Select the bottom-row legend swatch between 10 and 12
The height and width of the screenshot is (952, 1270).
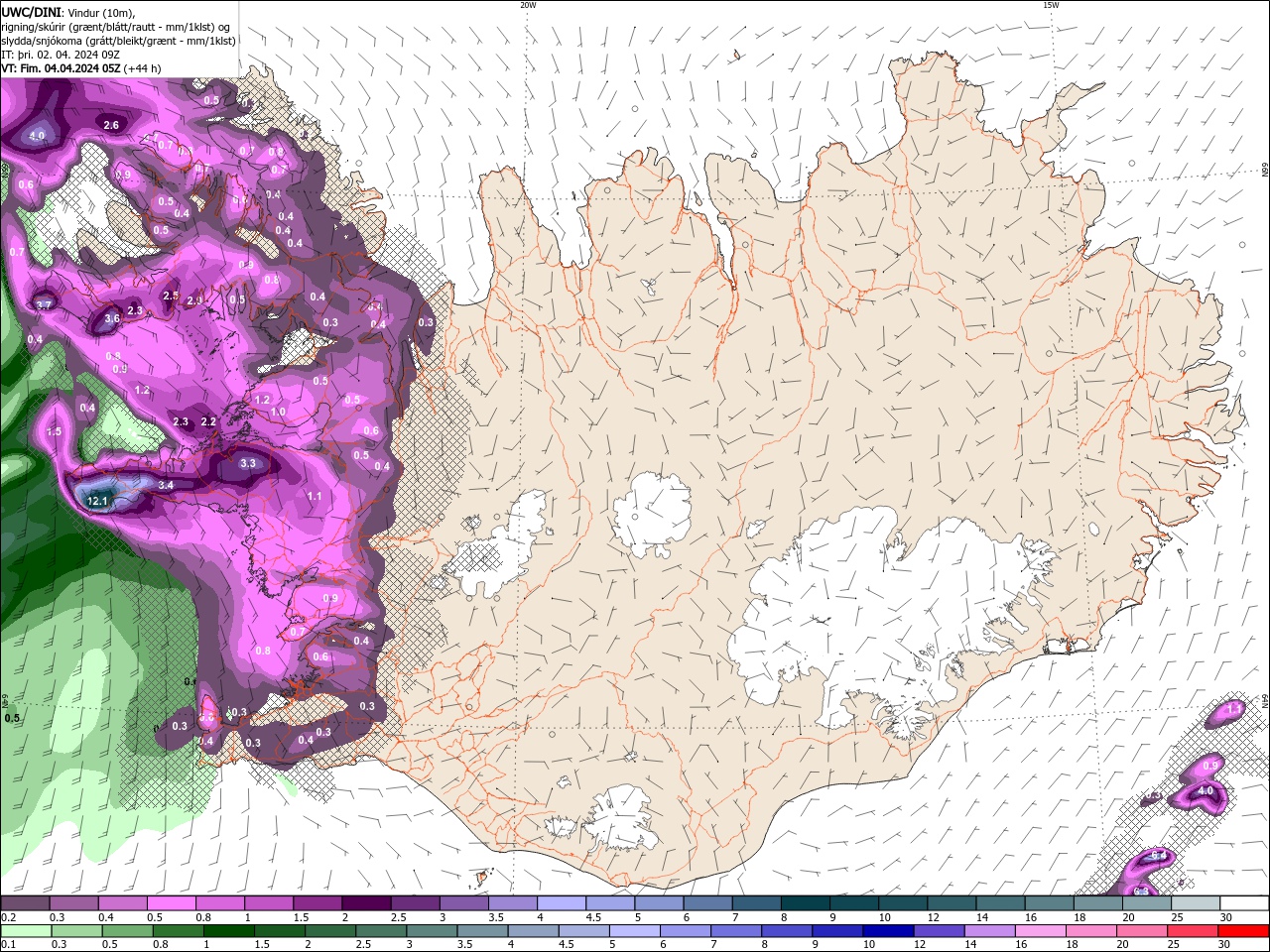point(889,931)
